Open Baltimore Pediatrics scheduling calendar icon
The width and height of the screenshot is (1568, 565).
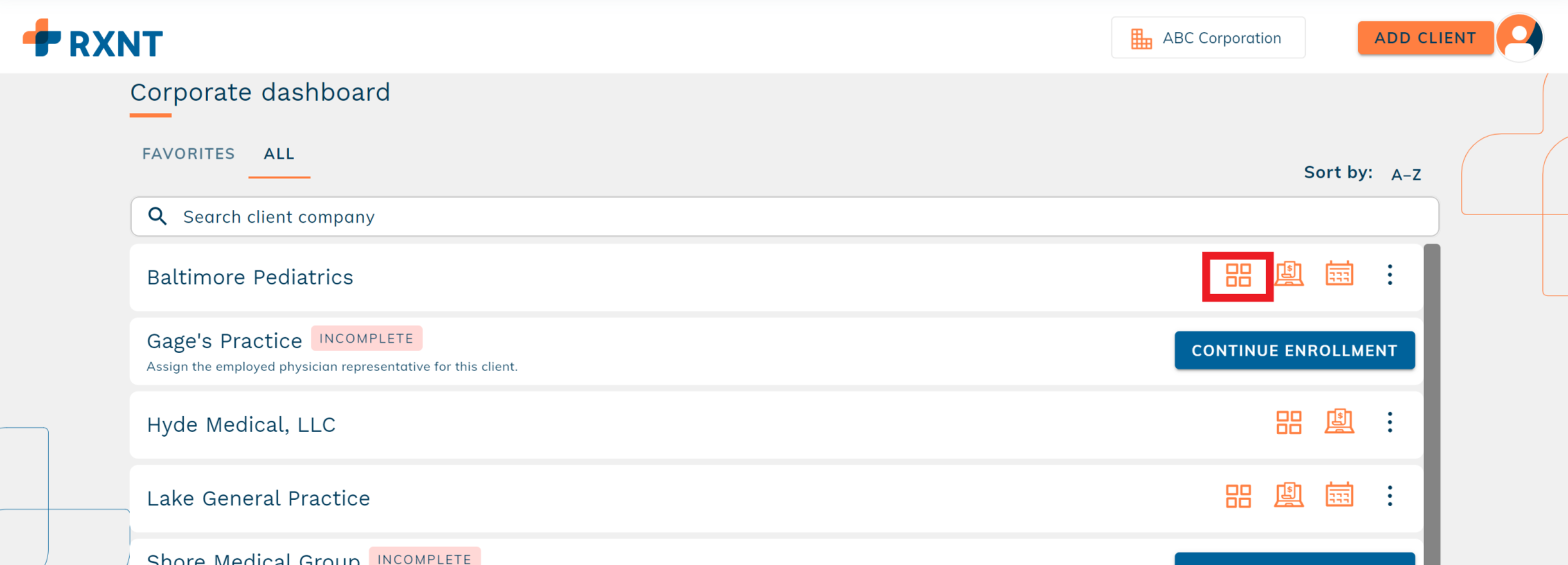[x=1339, y=274]
